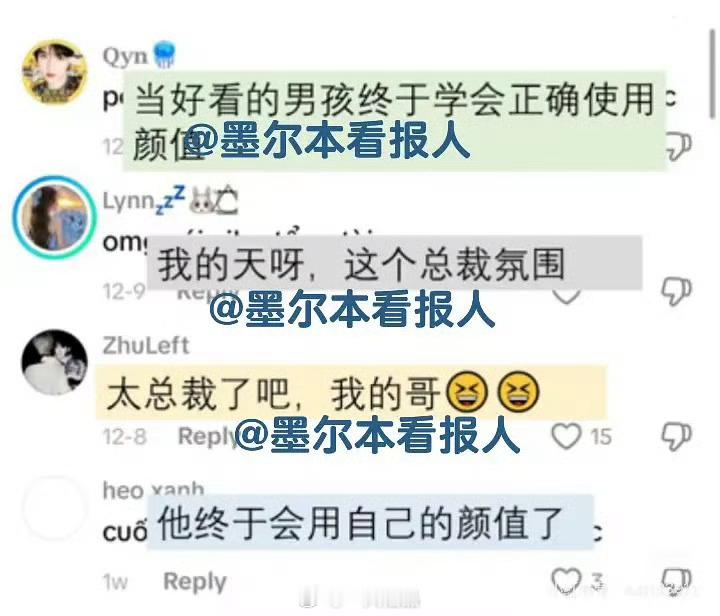Open Lynn's teal-ringed profile picture

click(x=54, y=217)
